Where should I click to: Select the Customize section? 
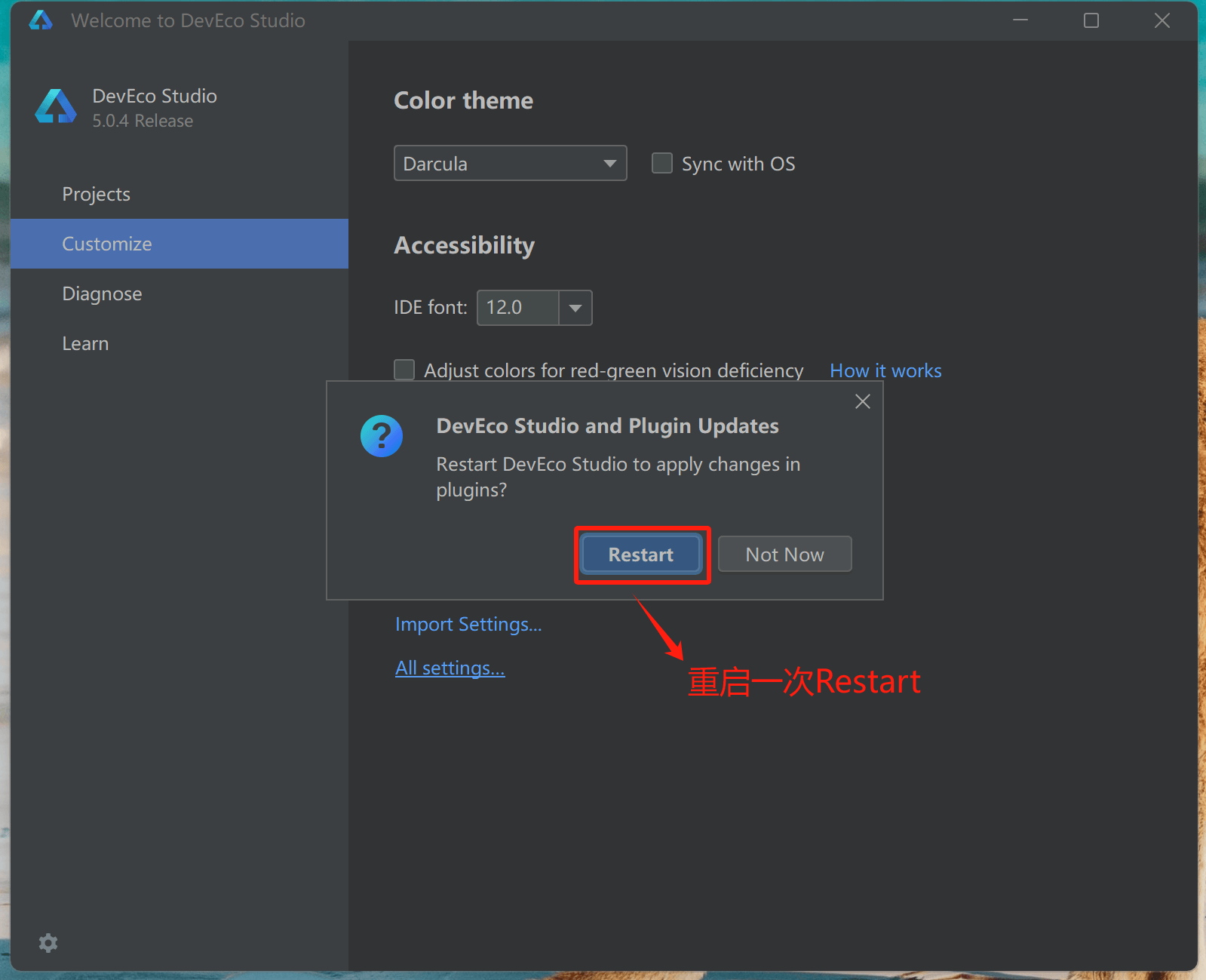[x=180, y=244]
